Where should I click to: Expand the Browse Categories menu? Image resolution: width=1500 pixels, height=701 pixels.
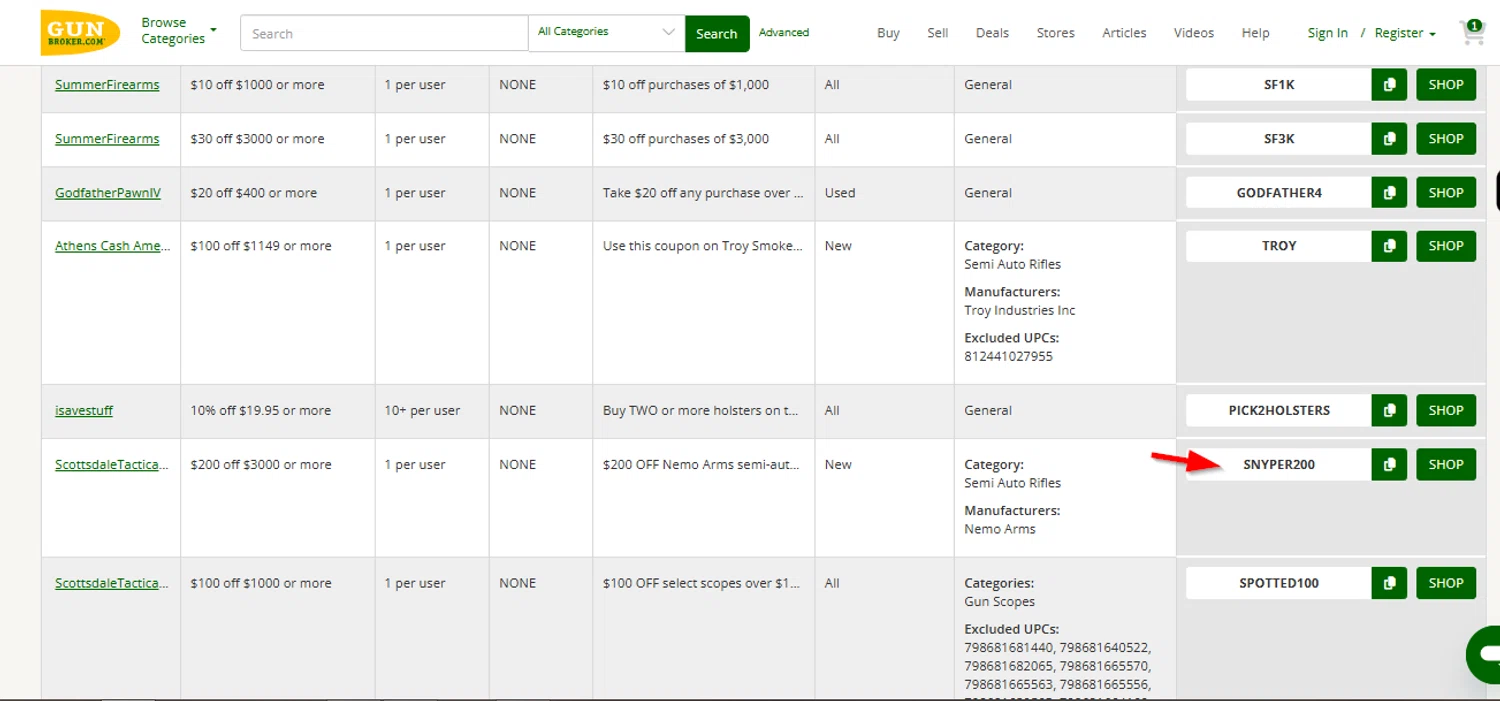point(178,31)
